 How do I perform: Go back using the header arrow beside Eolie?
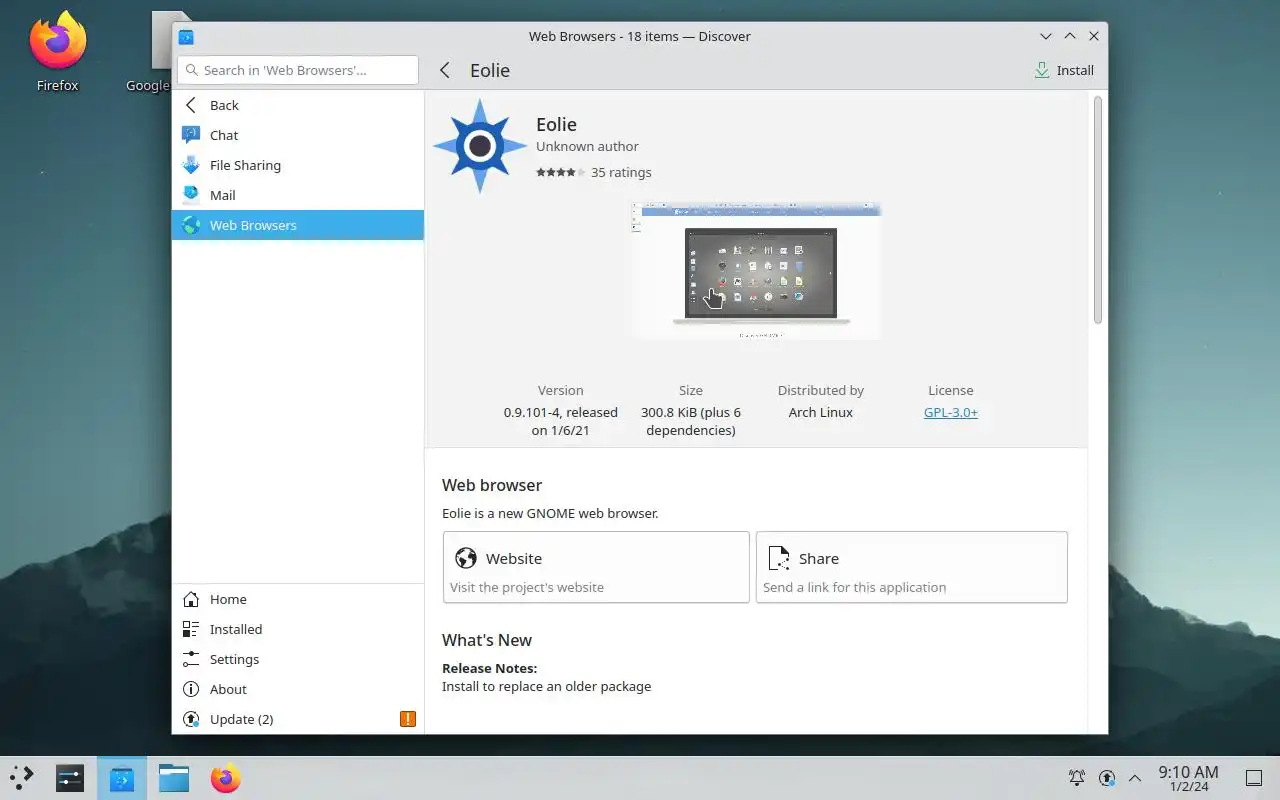pos(445,70)
